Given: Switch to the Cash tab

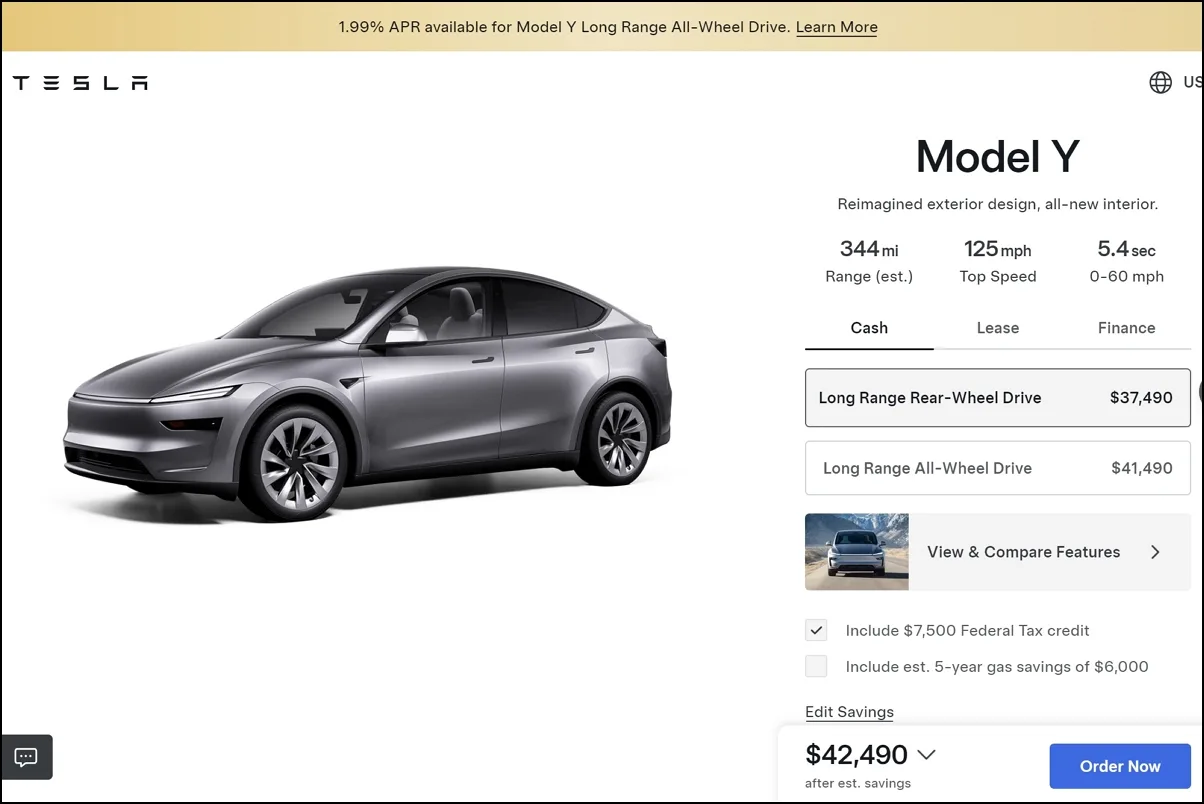Looking at the screenshot, I should tap(869, 328).
